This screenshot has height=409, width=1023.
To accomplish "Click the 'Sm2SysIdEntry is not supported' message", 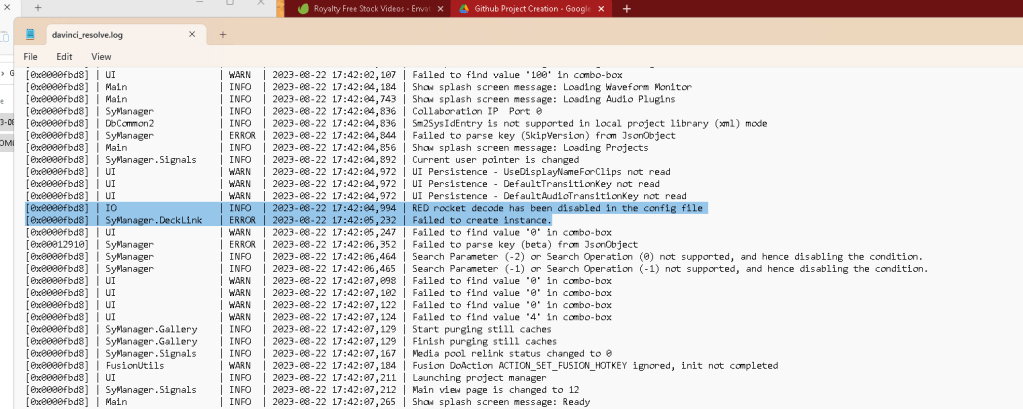I will [x=589, y=123].
